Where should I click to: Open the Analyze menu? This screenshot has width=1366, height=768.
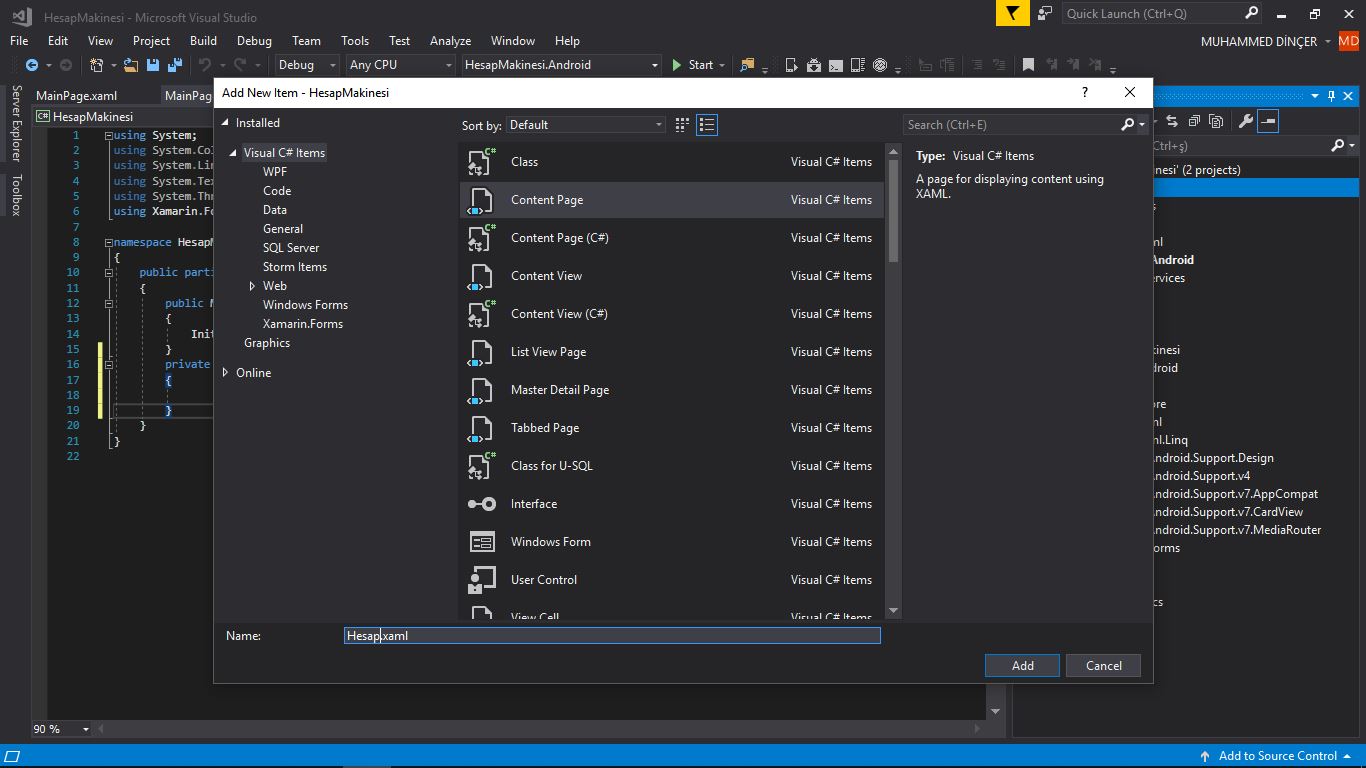[450, 41]
